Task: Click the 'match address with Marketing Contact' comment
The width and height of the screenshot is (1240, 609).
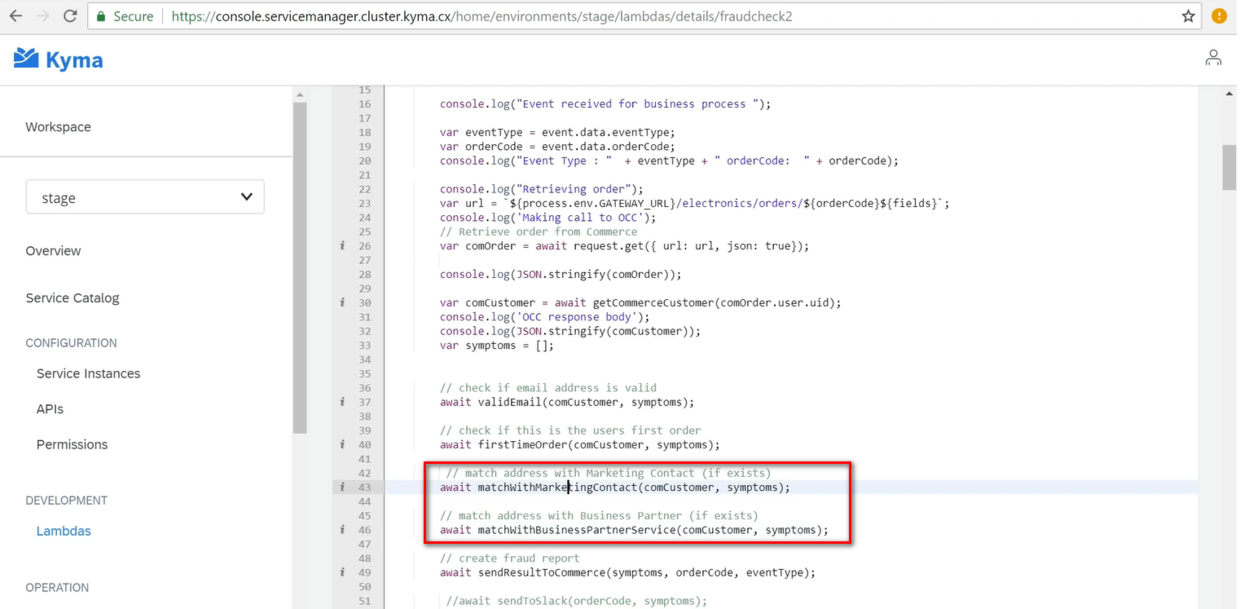Action: tap(608, 473)
